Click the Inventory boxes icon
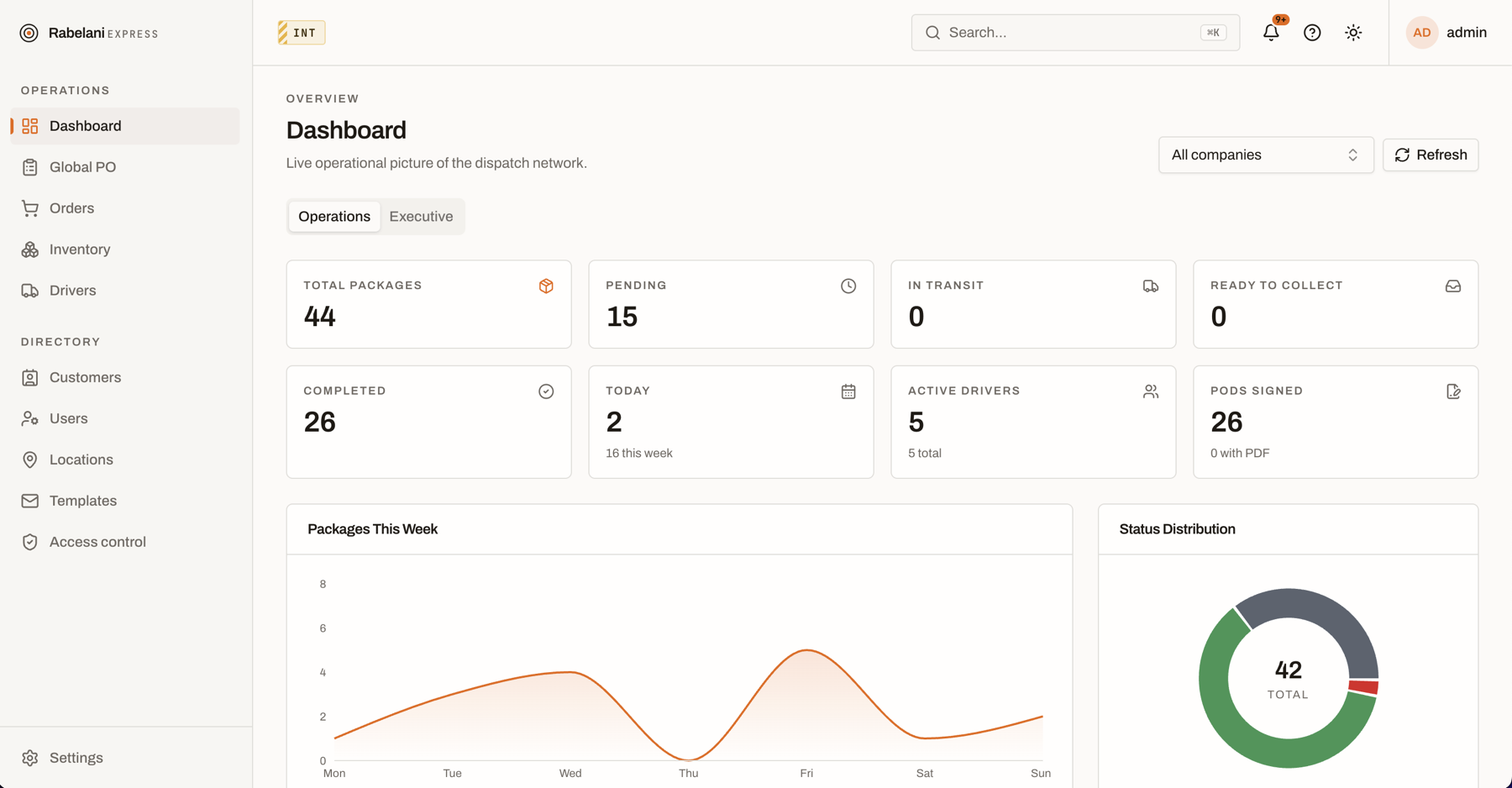1512x788 pixels. click(30, 250)
